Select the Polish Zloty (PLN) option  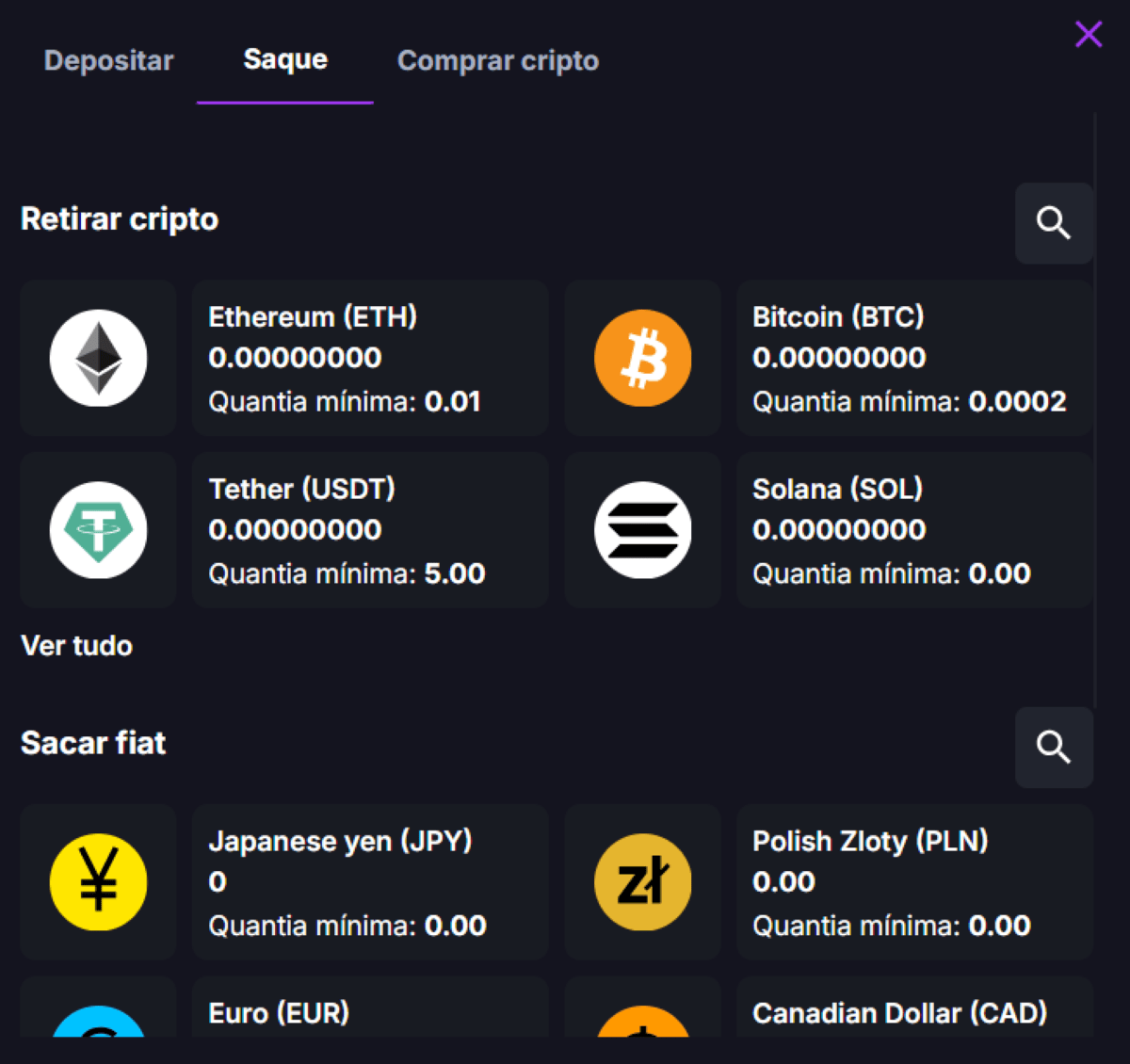[x=913, y=882]
